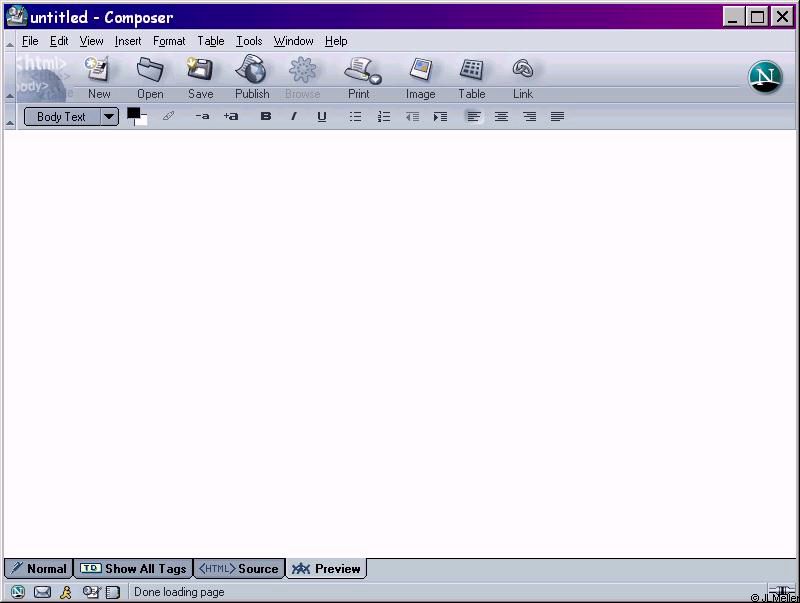800x603 pixels.
Task: Open the Insert menu
Action: pos(128,41)
